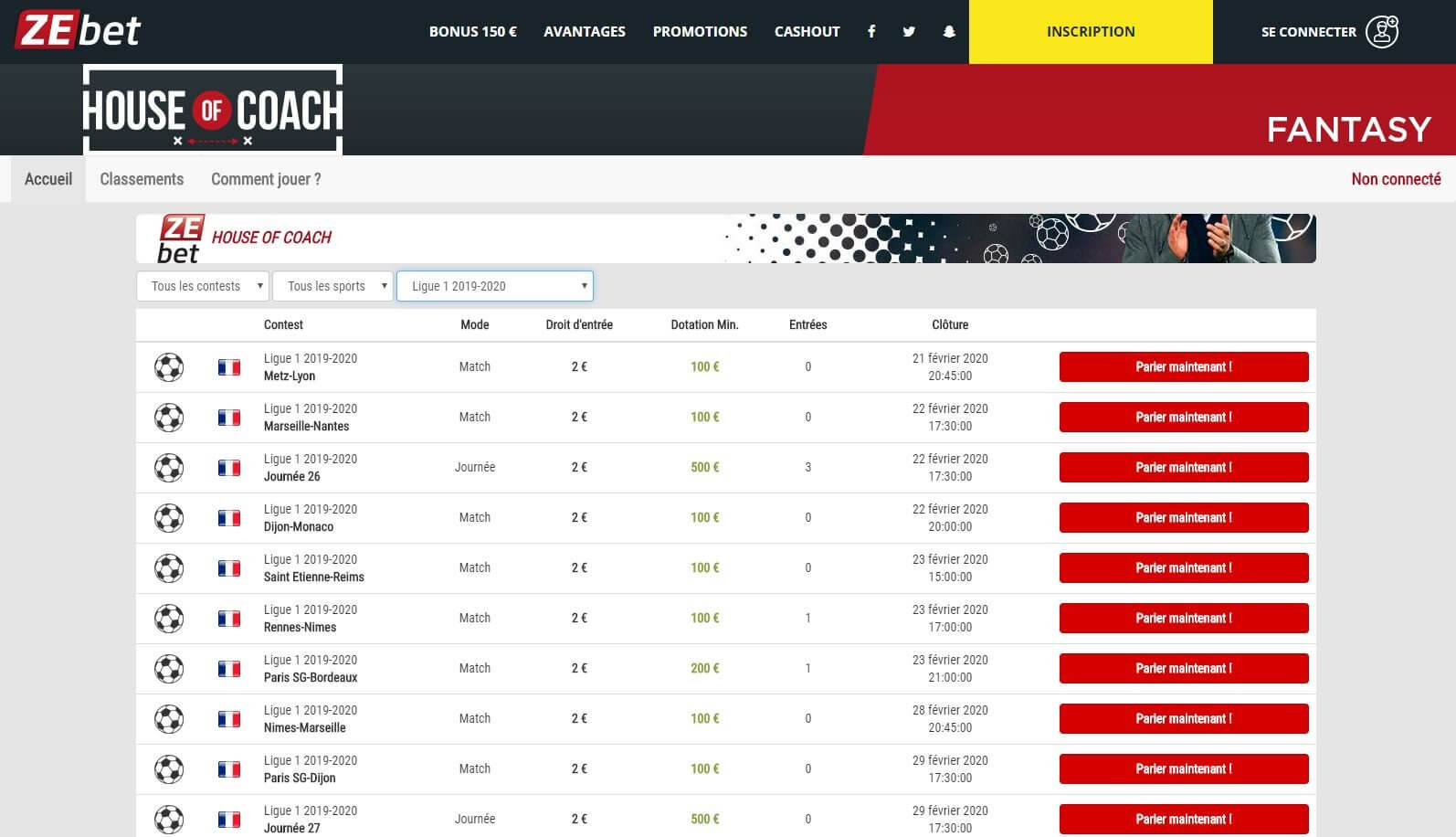Click the soccer ball icon for Dijon-Monaco

169,518
